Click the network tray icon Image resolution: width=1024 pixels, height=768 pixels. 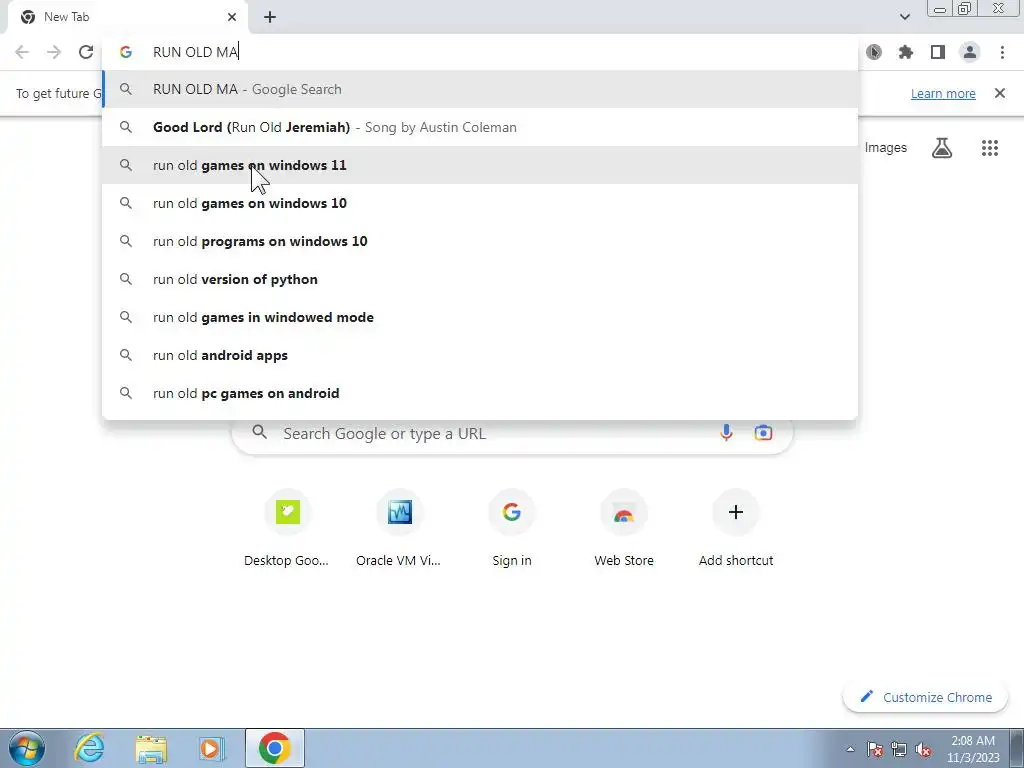(x=899, y=749)
